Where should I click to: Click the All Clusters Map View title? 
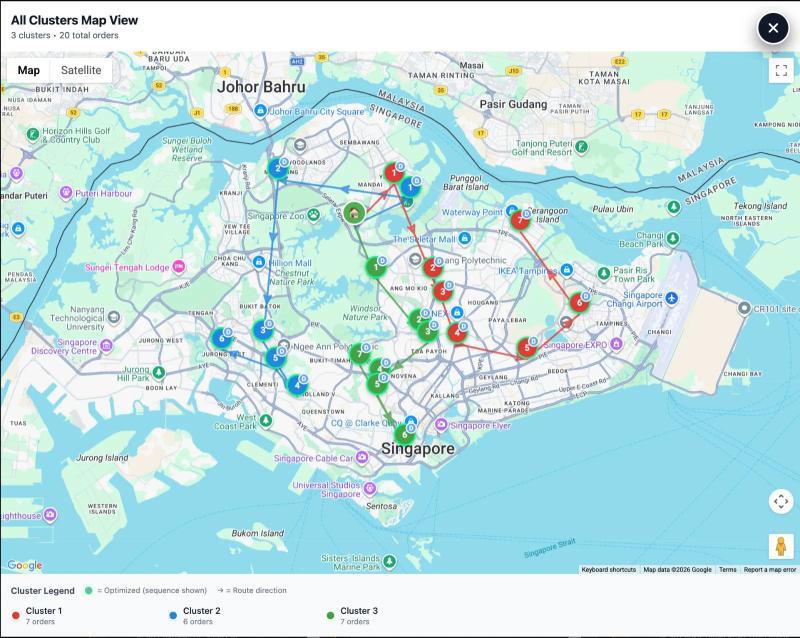pyautogui.click(x=74, y=20)
